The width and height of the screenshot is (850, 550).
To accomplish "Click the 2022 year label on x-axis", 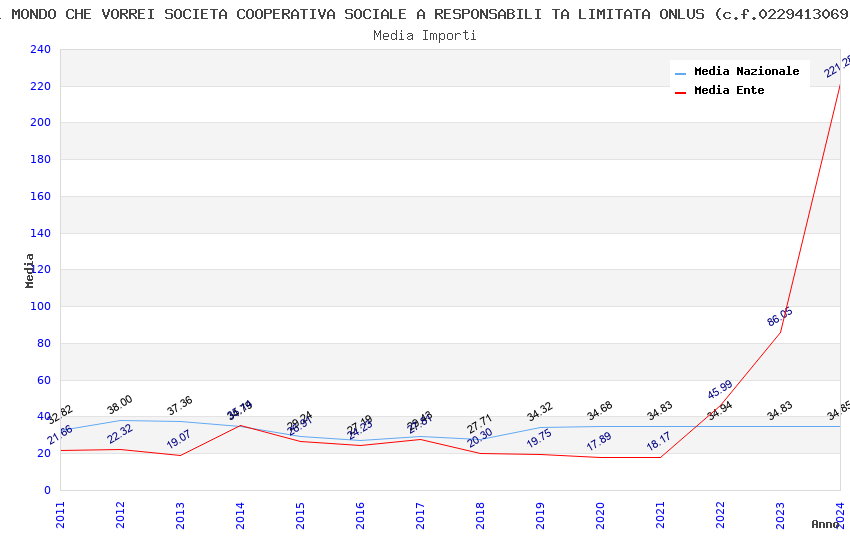I will pyautogui.click(x=720, y=515).
